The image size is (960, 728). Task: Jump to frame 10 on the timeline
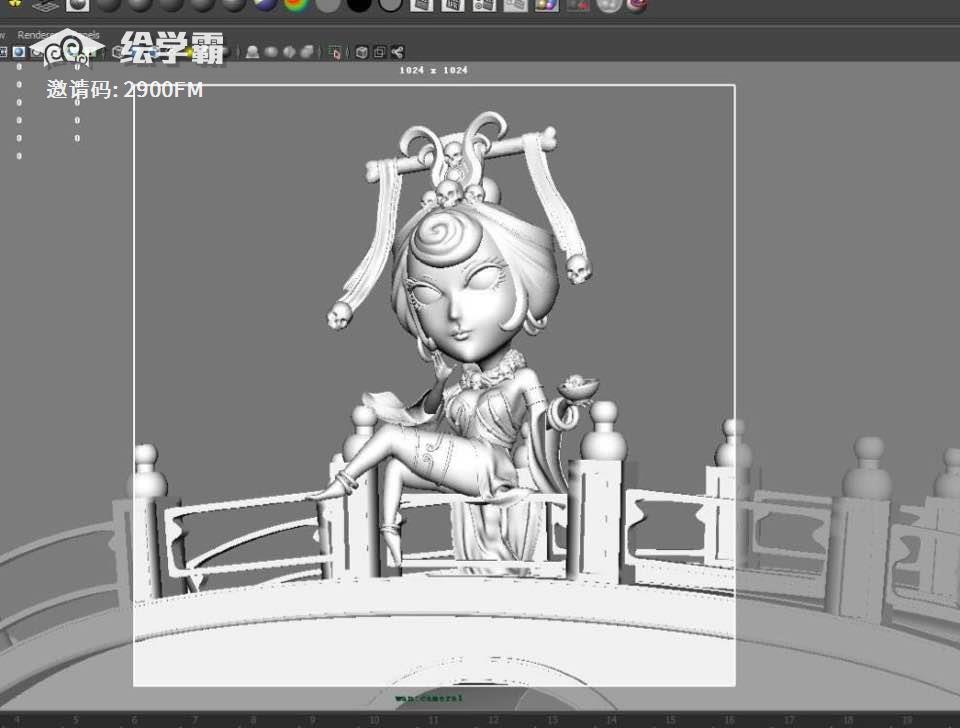(375, 720)
